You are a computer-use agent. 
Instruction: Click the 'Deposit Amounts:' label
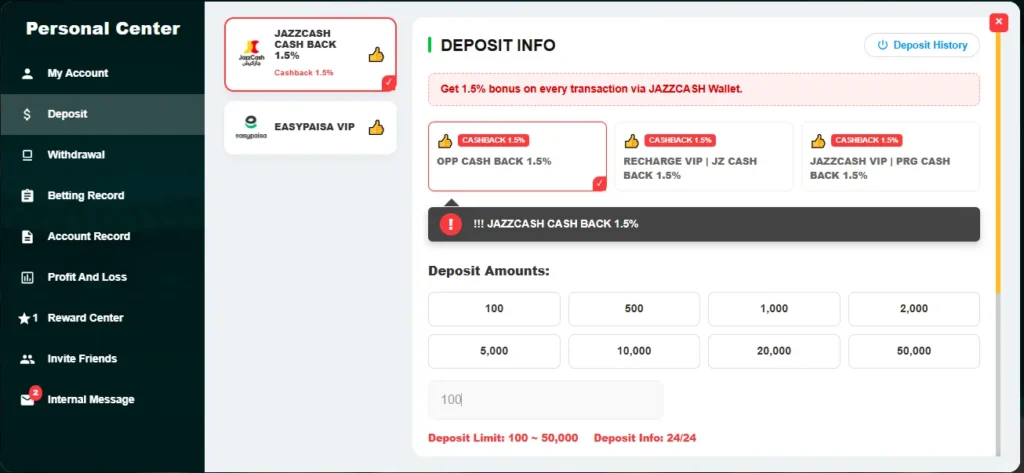click(x=488, y=271)
